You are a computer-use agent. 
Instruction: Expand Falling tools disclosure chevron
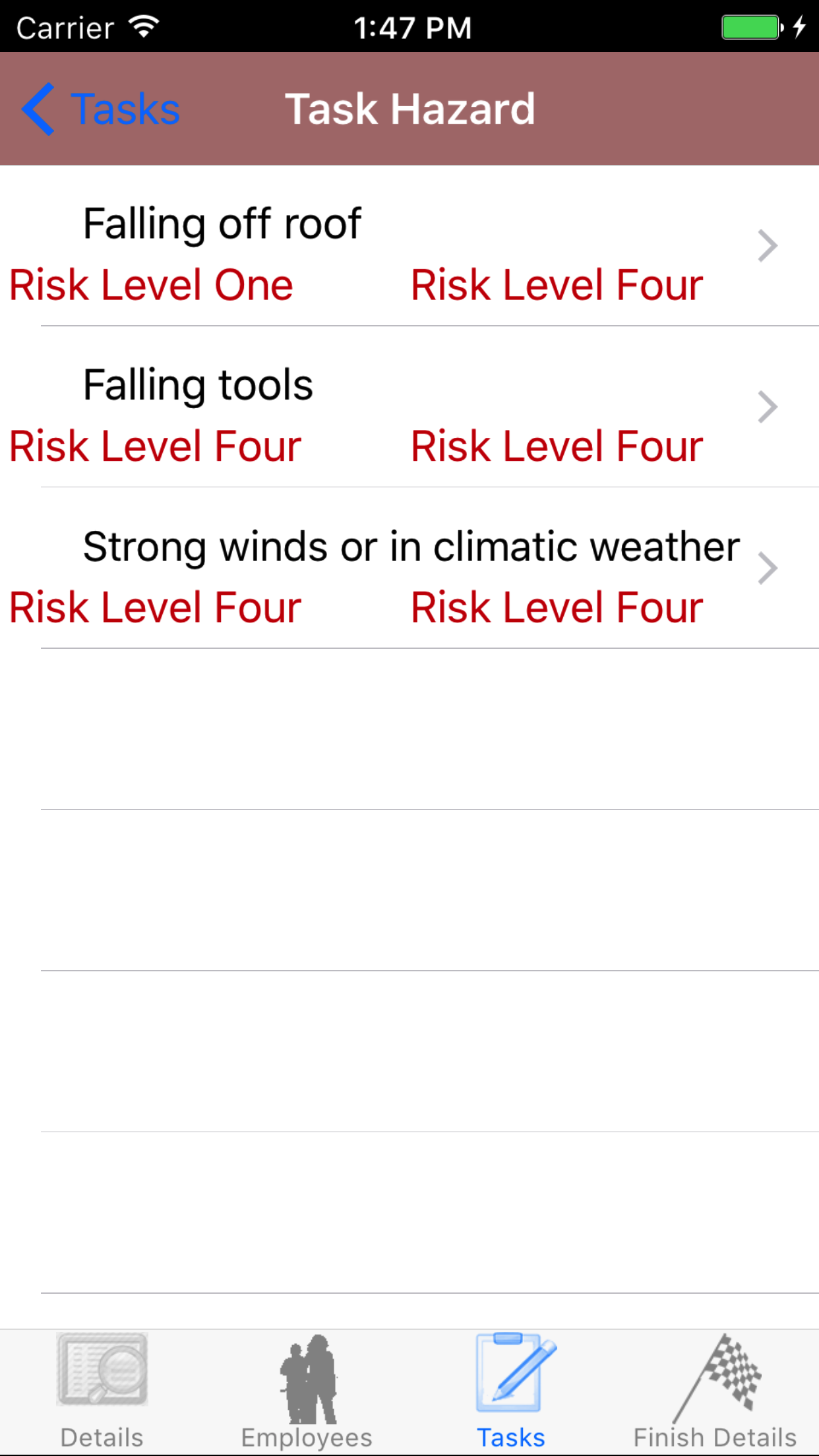(x=767, y=407)
